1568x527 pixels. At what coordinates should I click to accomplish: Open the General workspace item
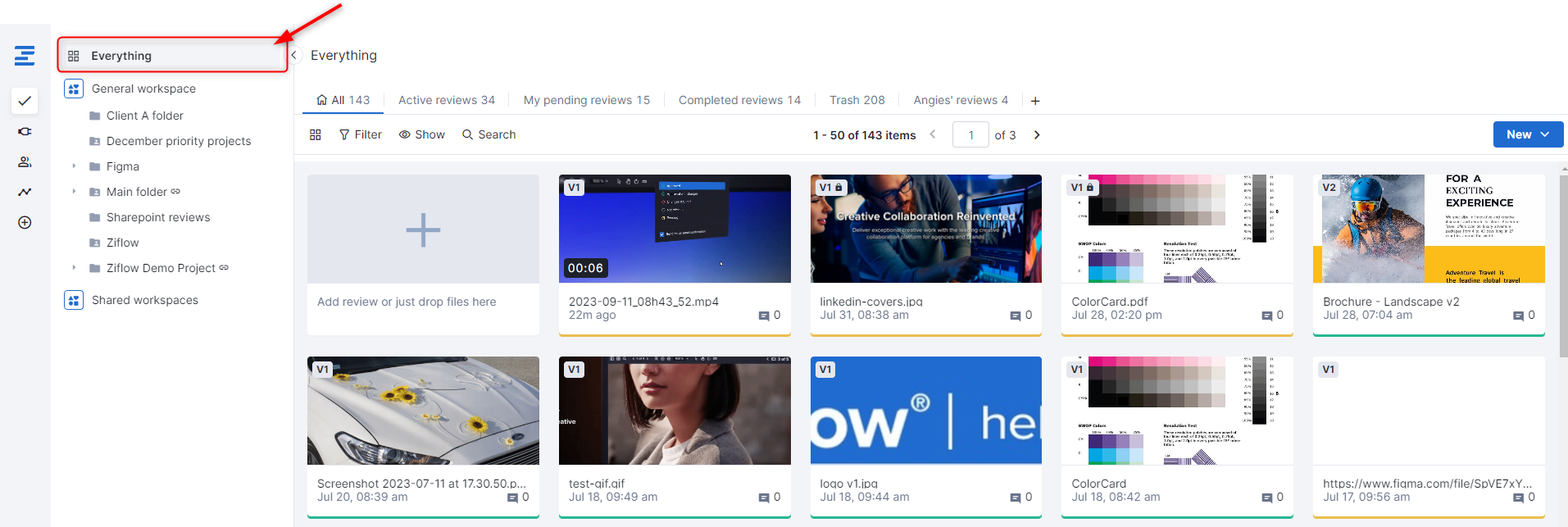143,89
